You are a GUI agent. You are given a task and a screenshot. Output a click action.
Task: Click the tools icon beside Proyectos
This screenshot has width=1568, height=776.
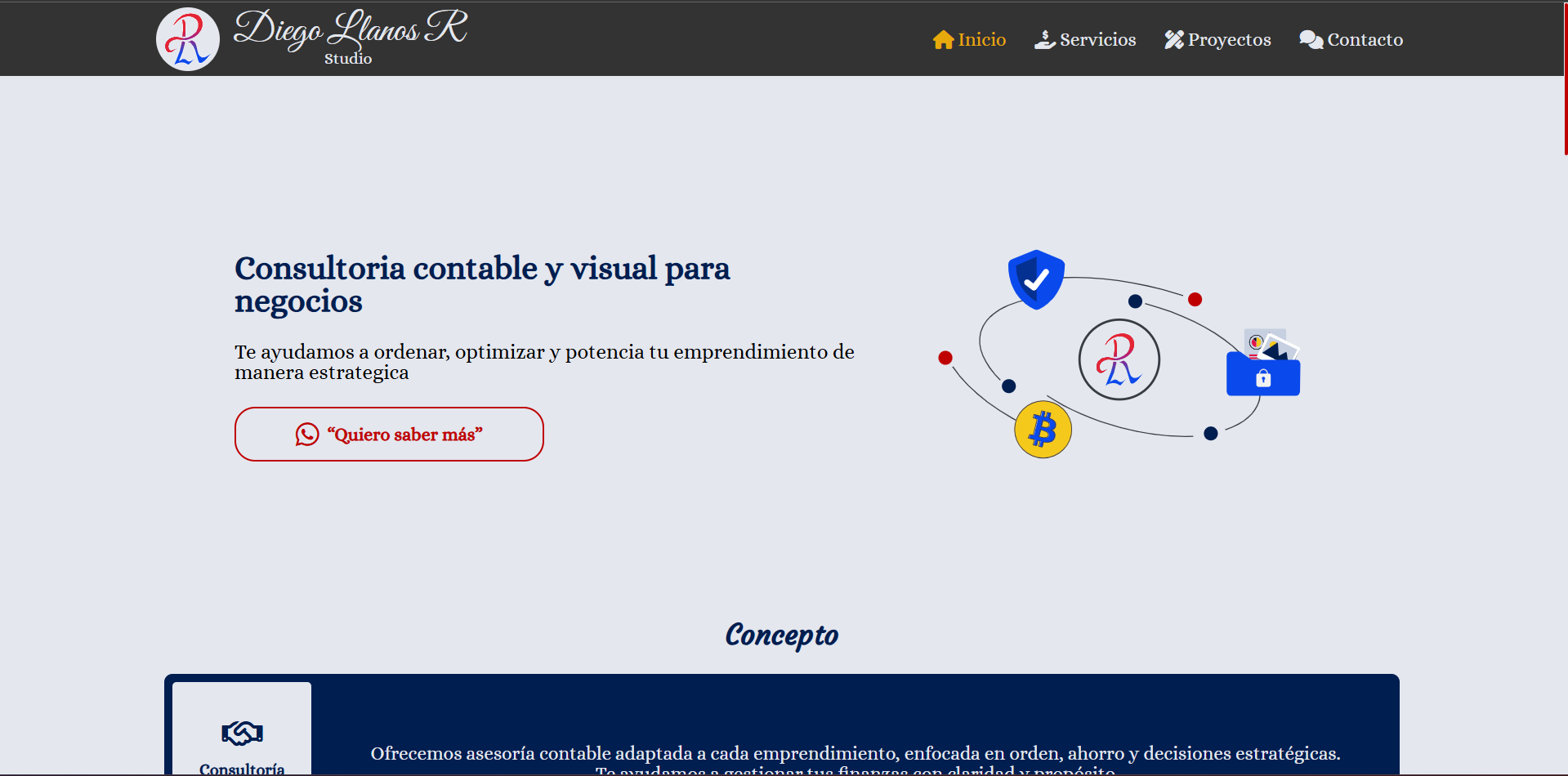1174,40
